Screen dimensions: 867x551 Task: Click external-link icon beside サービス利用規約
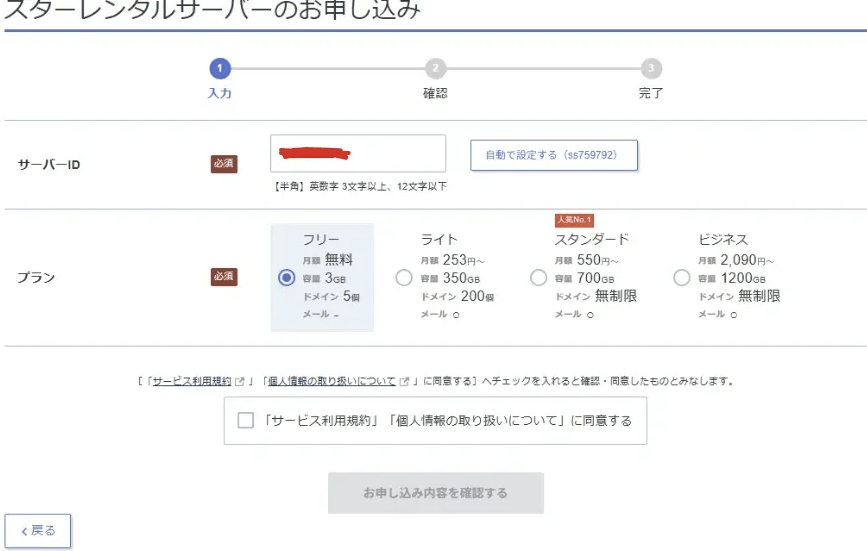[x=240, y=381]
